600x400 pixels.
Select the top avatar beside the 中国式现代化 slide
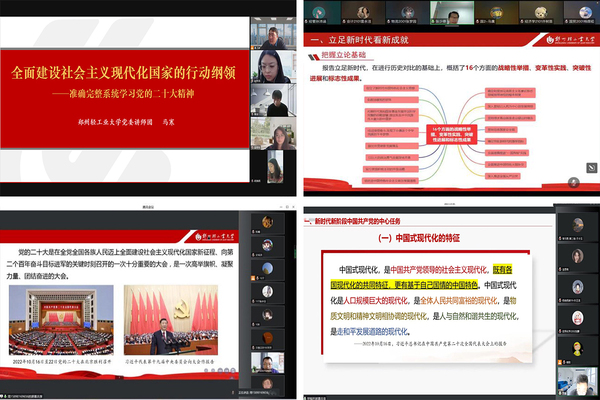pyautogui.click(x=576, y=222)
